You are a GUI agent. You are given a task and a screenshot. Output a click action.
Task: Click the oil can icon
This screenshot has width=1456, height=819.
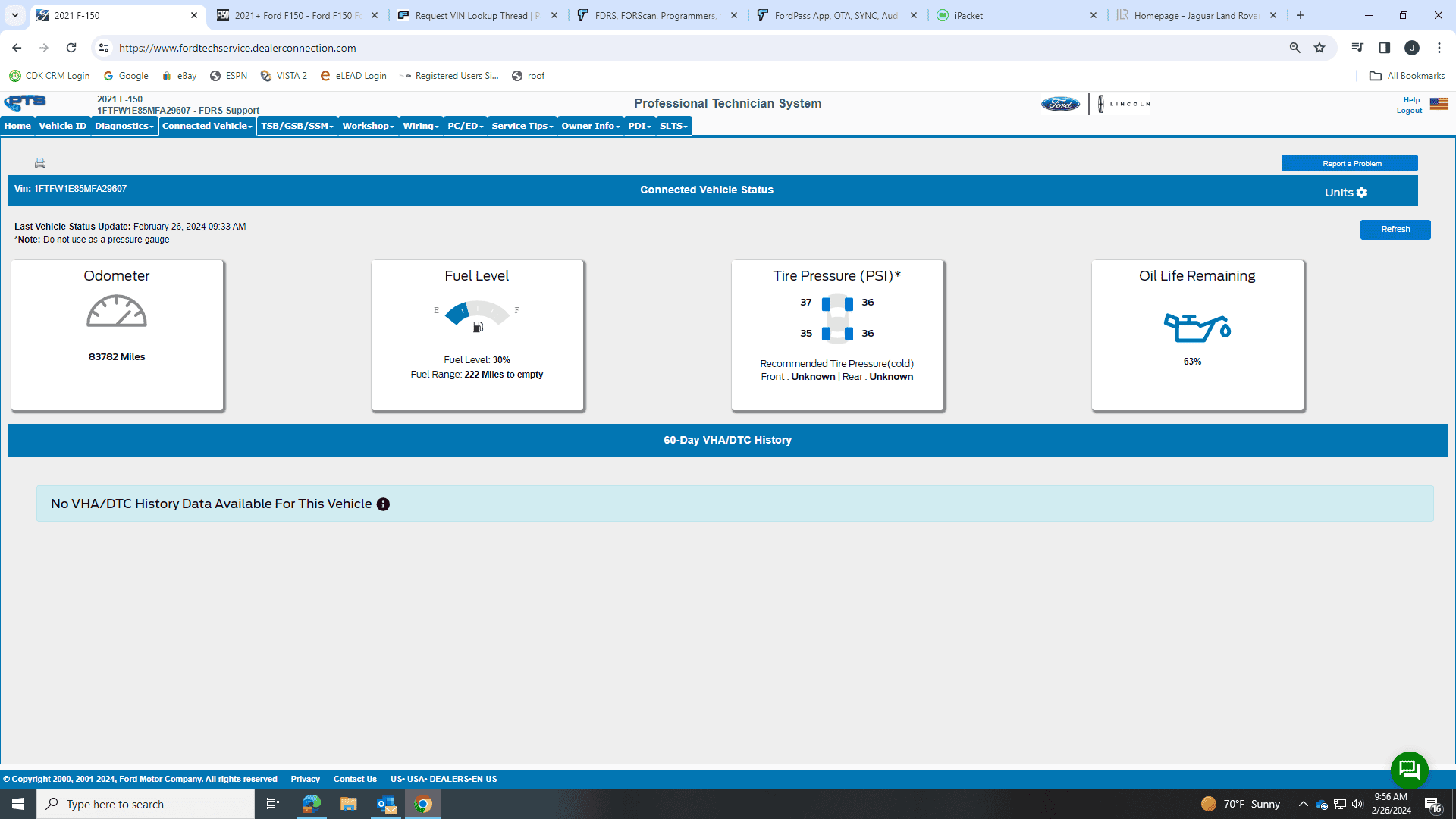tap(1197, 328)
